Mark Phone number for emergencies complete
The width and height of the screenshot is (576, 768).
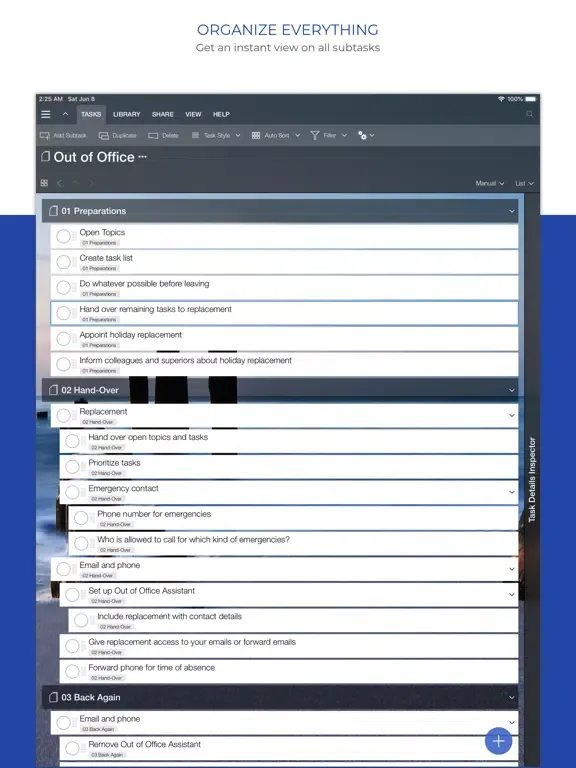pyautogui.click(x=81, y=518)
